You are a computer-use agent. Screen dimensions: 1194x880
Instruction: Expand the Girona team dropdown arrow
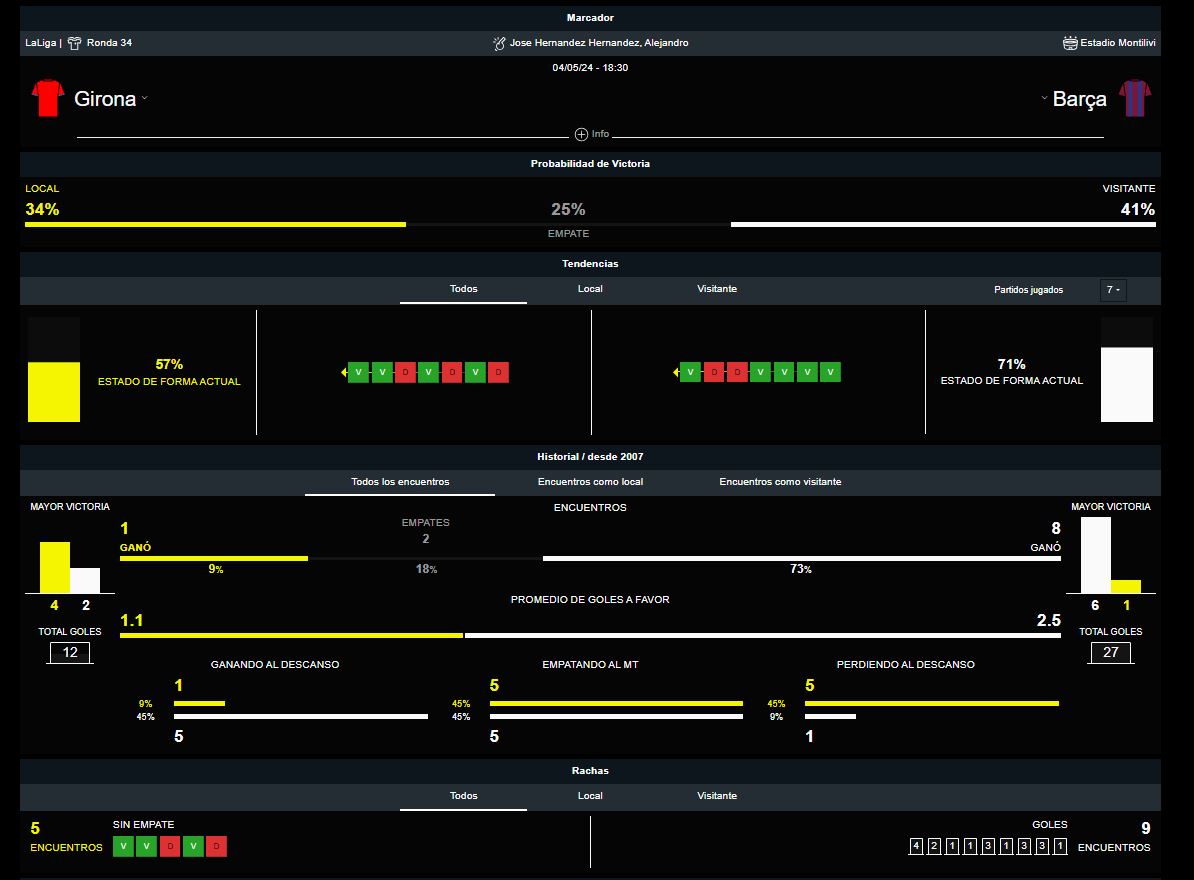coord(145,98)
